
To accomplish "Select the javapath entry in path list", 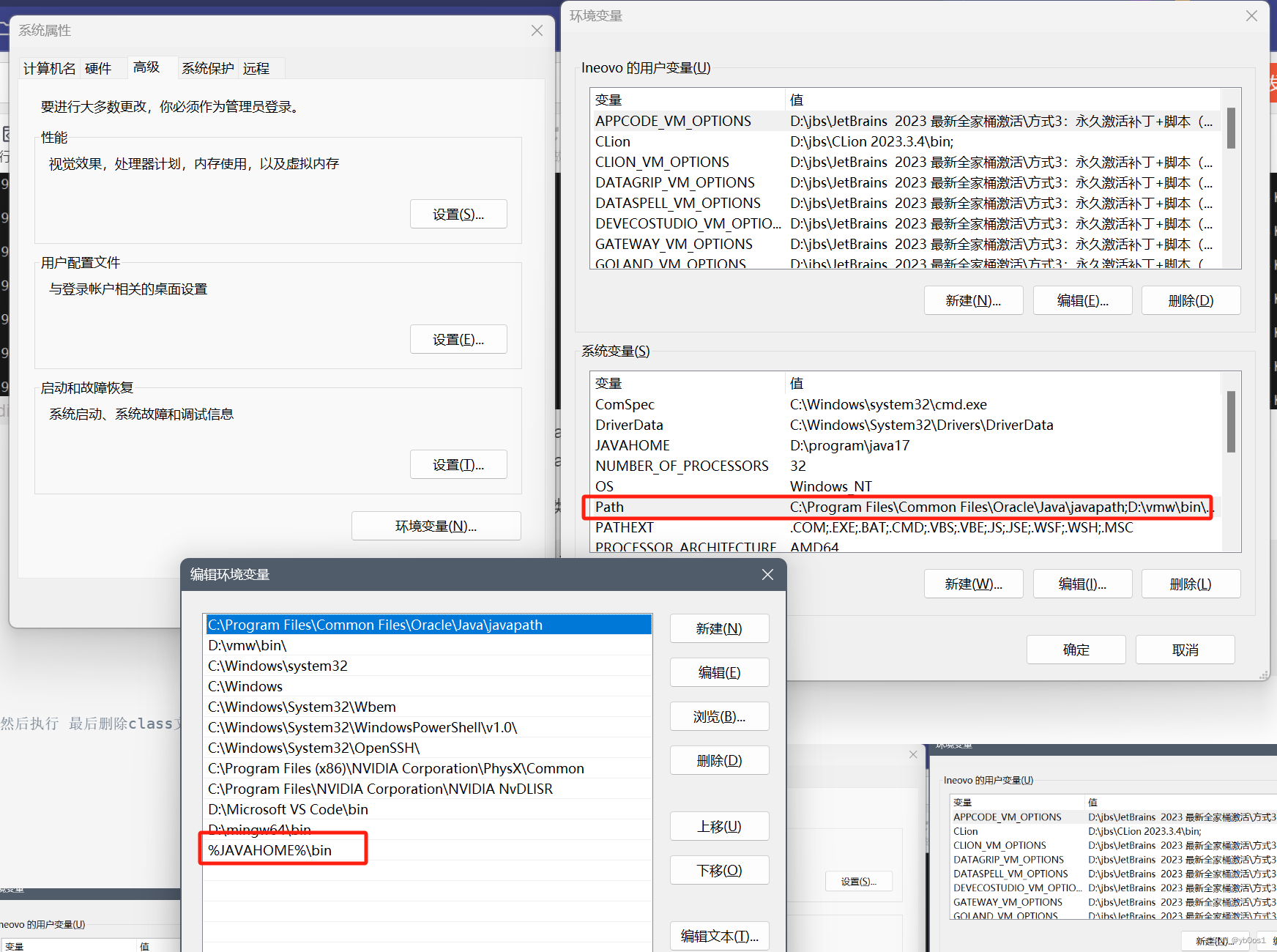I will pyautogui.click(x=428, y=625).
